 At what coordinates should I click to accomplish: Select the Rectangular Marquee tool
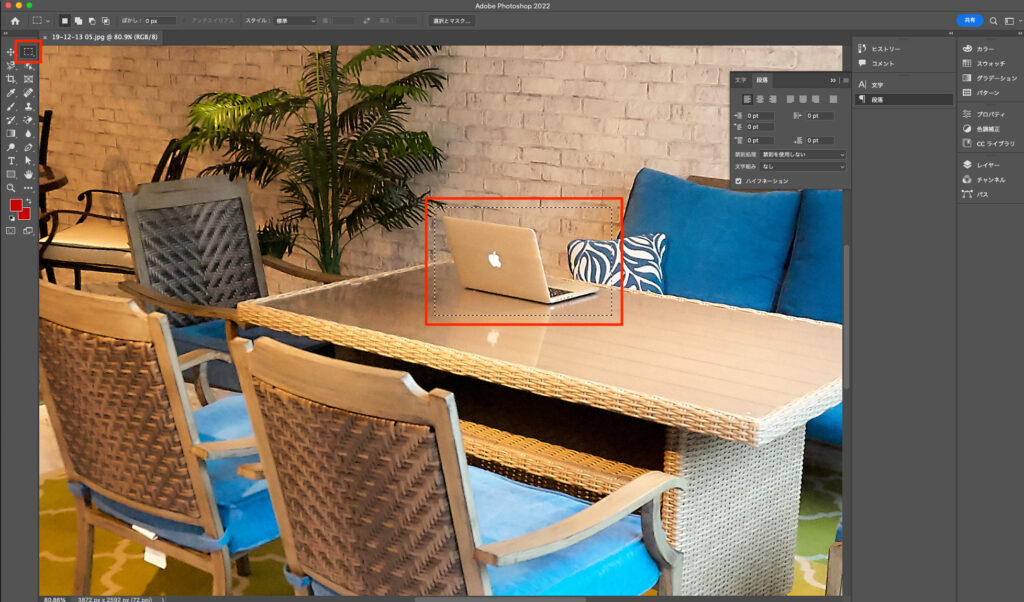click(x=29, y=51)
